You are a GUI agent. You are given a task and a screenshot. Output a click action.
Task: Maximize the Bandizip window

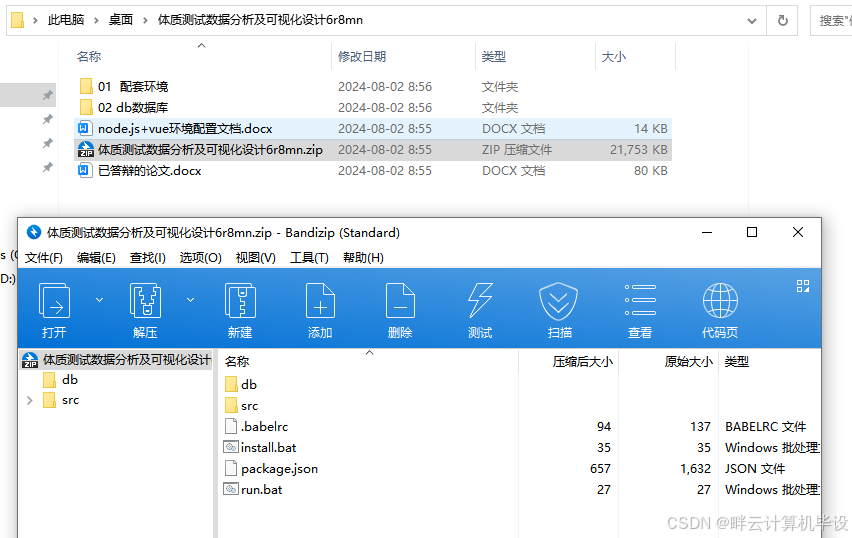coord(752,232)
